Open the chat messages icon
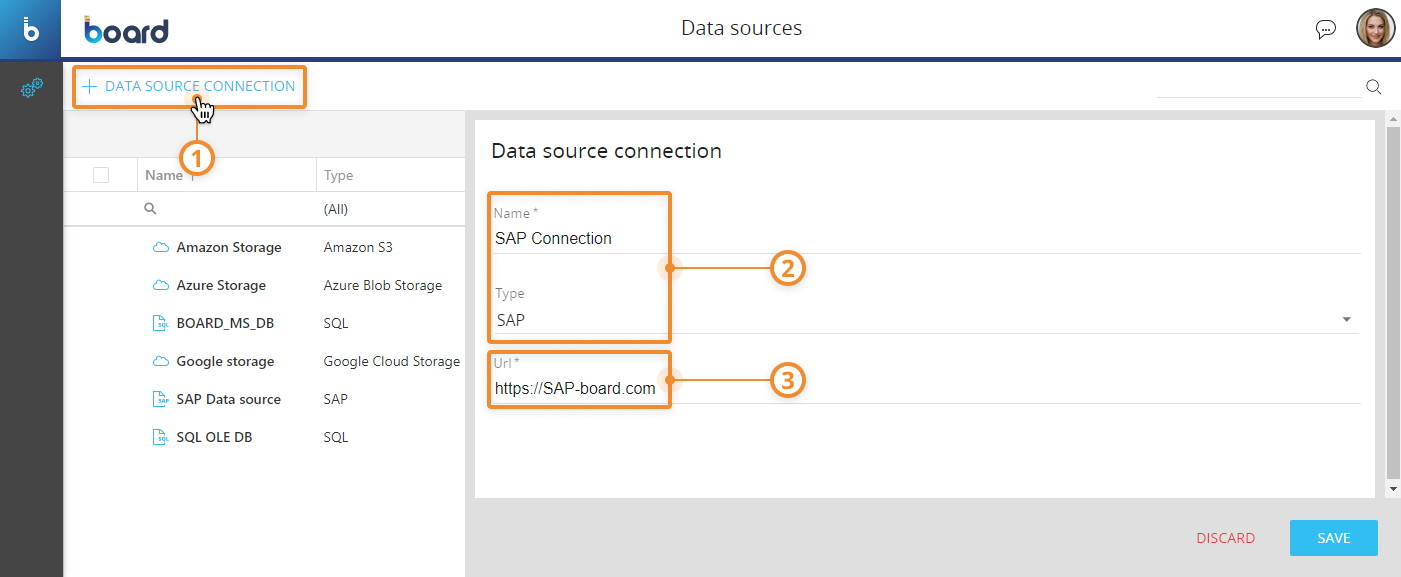The width and height of the screenshot is (1401, 577). click(1325, 29)
